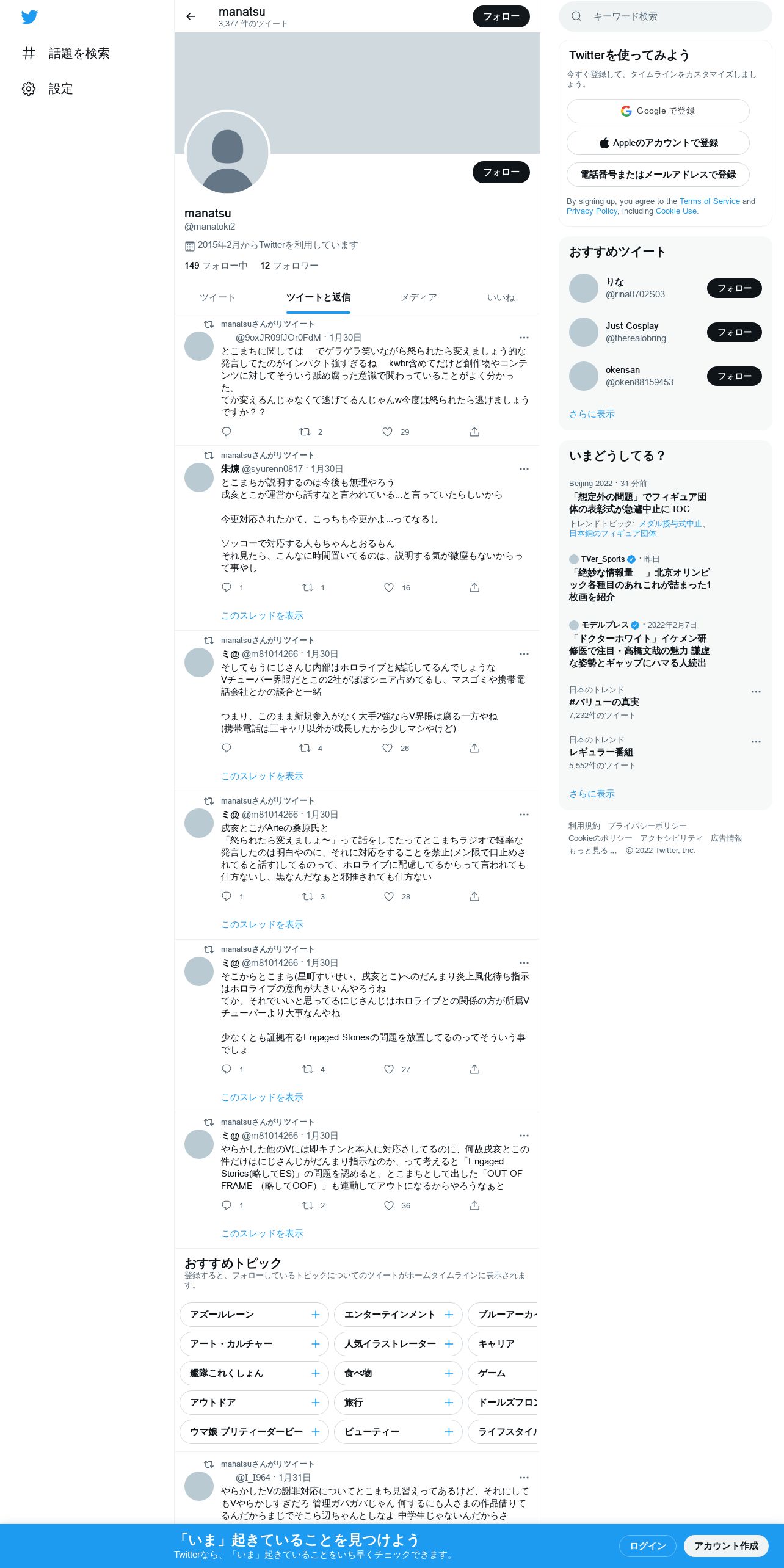The height and width of the screenshot is (1568, 784).
Task: Like the 朱煉 tweet with 16 likes
Action: pos(389,587)
